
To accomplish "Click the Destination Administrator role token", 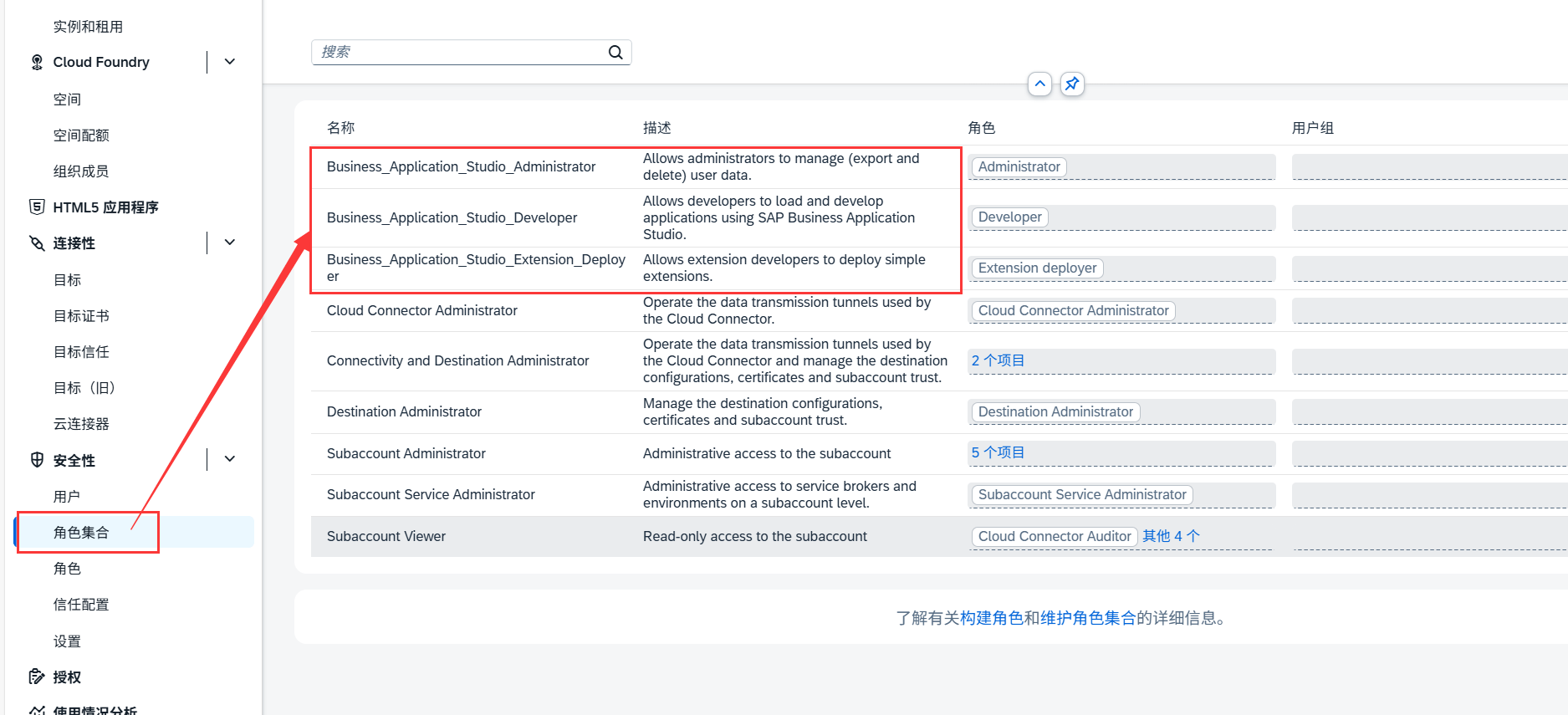I will point(1055,412).
